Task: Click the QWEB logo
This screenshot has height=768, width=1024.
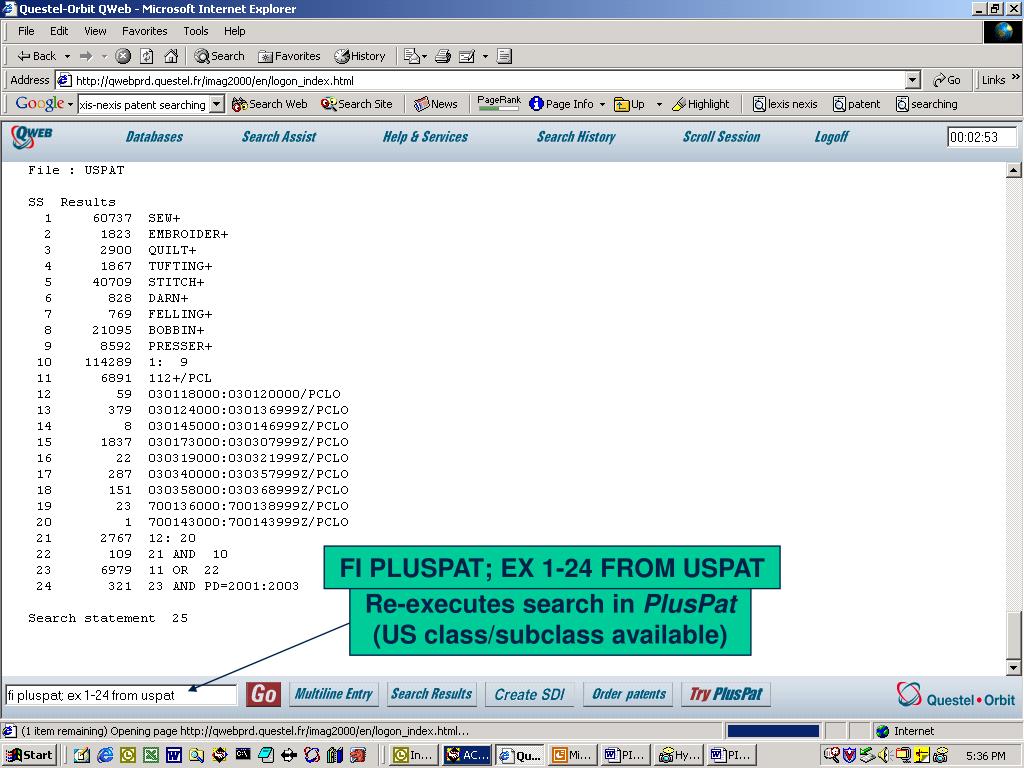Action: pos(31,136)
